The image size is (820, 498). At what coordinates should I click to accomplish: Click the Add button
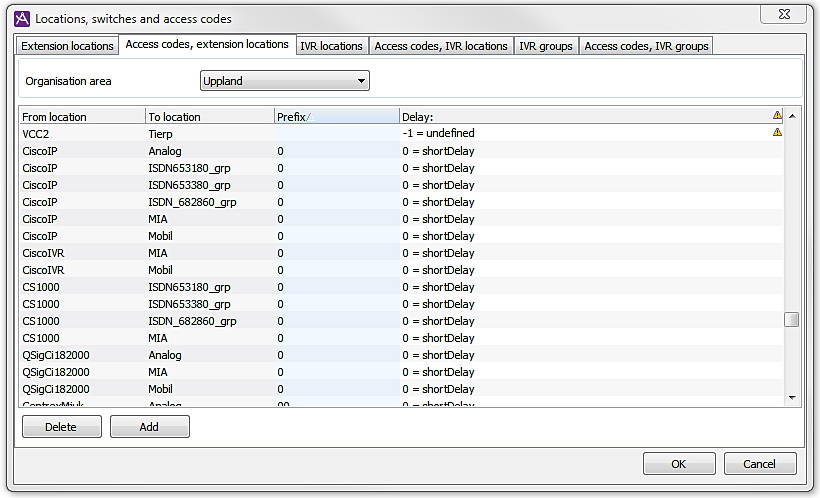coord(149,427)
